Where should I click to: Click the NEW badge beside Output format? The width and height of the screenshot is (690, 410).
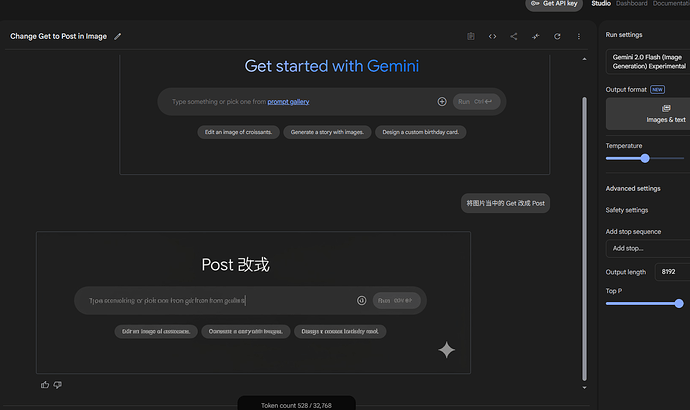[657, 90]
